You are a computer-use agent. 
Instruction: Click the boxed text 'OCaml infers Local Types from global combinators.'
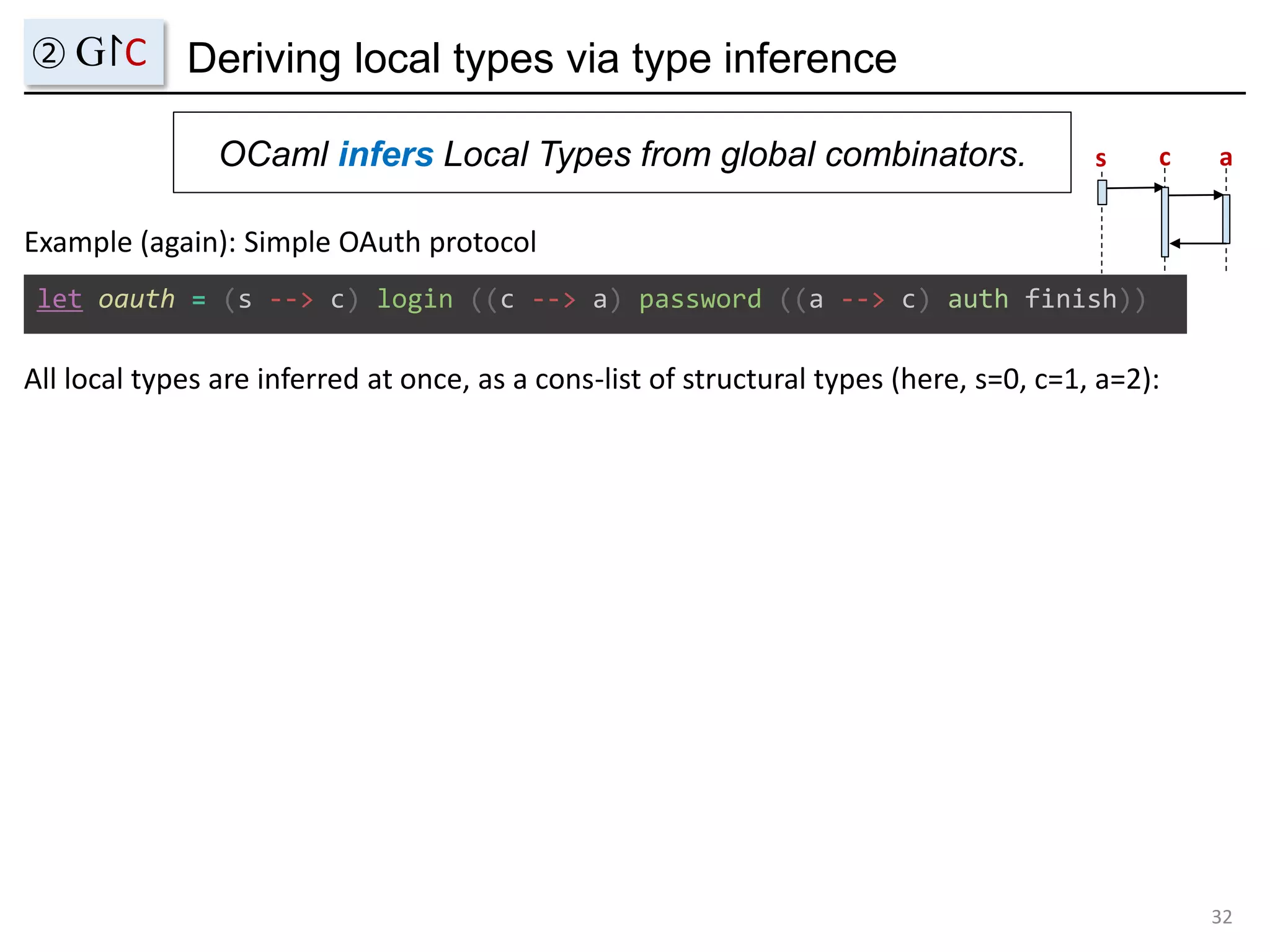click(x=622, y=152)
